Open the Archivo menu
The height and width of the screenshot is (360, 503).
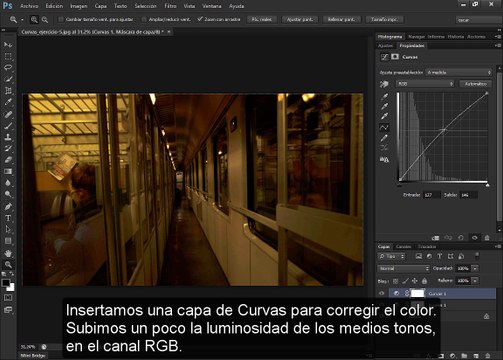point(29,6)
